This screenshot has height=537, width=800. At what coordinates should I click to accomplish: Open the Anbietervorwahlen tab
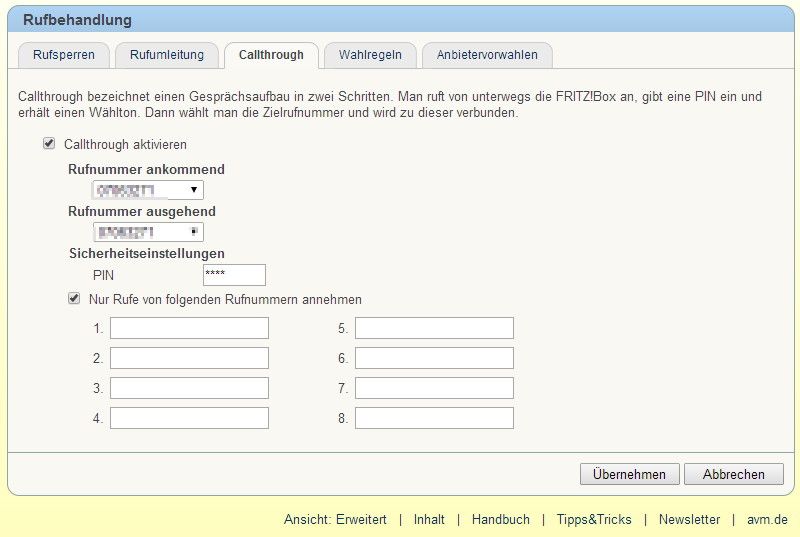[x=487, y=55]
